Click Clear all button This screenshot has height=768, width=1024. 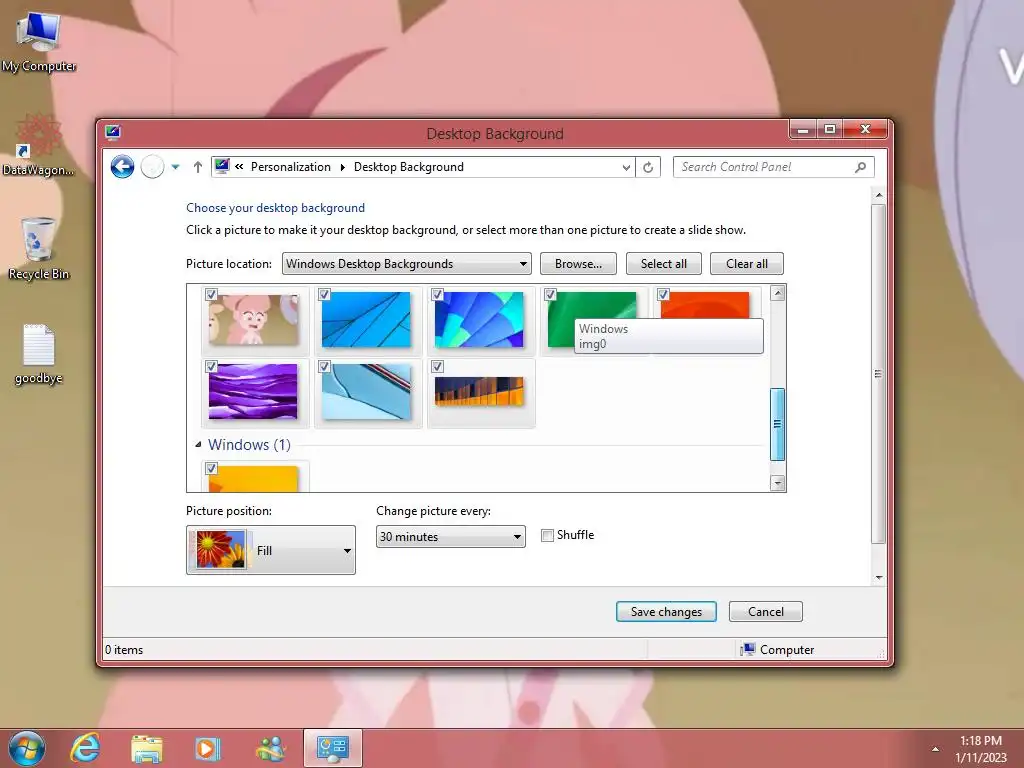(746, 264)
